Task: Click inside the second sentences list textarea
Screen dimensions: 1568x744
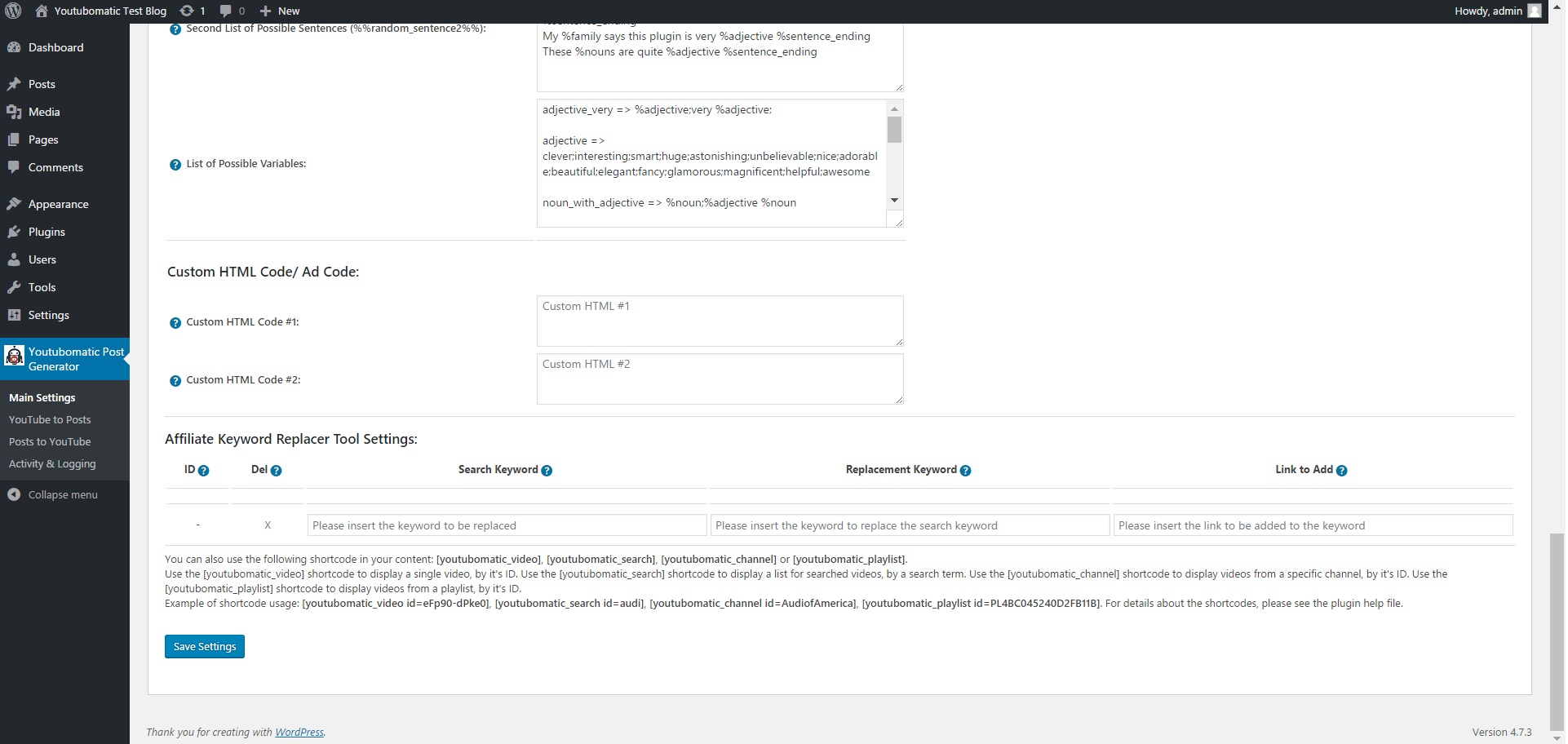Action: [x=720, y=57]
